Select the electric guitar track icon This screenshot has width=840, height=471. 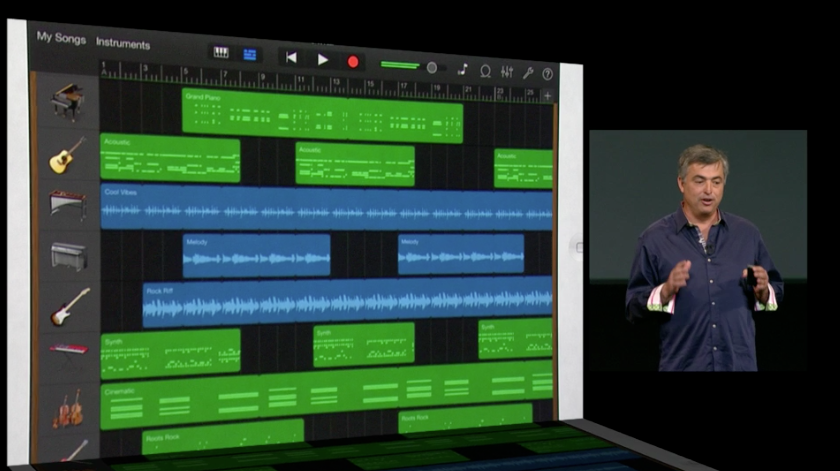(70, 307)
